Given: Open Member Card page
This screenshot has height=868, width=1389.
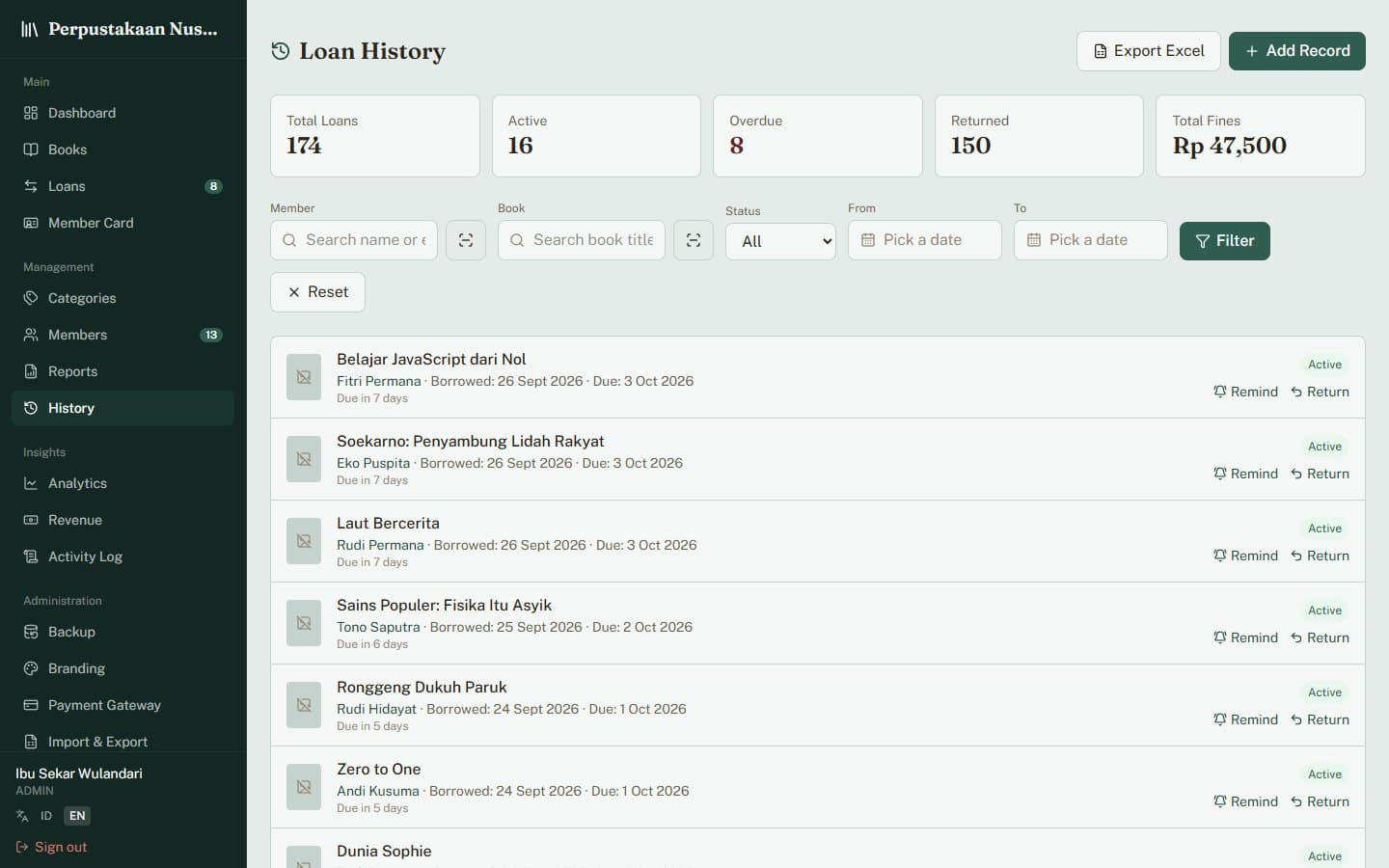Looking at the screenshot, I should click(123, 223).
